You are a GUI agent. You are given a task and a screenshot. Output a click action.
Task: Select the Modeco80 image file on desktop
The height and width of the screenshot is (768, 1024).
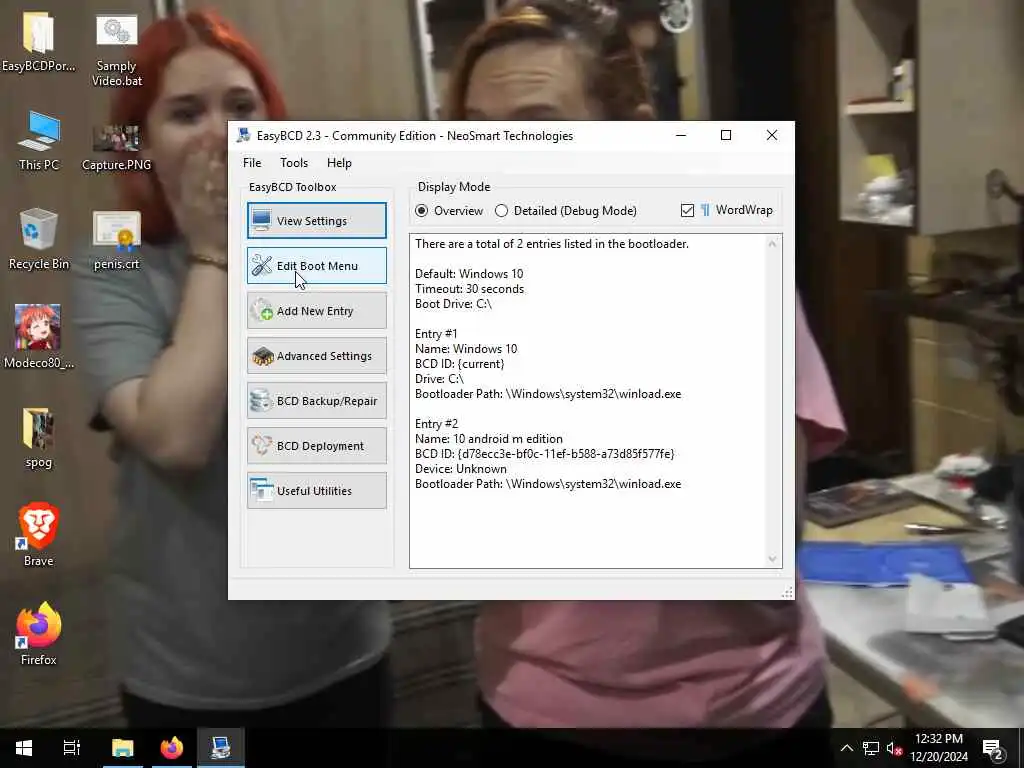pyautogui.click(x=39, y=337)
